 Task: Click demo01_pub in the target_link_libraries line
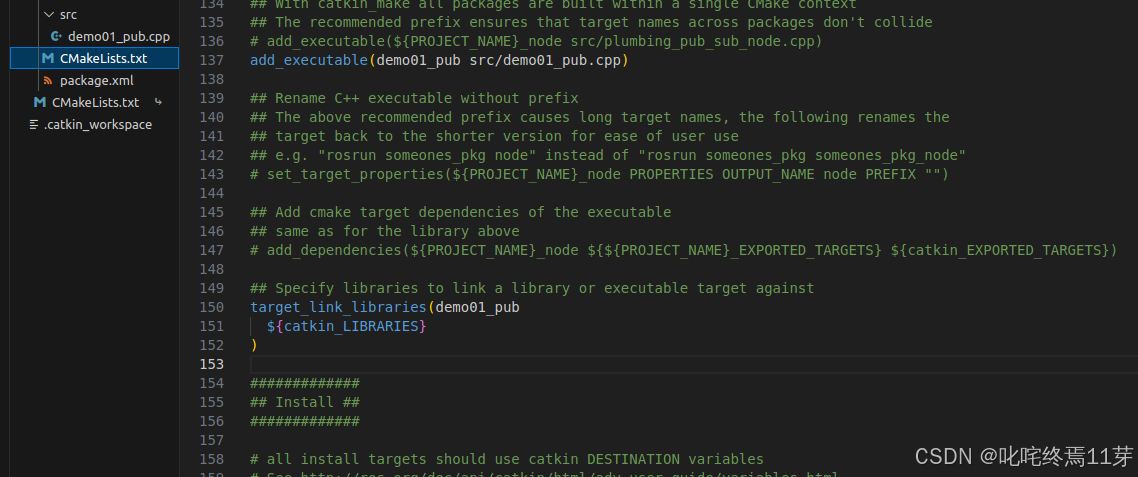coord(478,307)
